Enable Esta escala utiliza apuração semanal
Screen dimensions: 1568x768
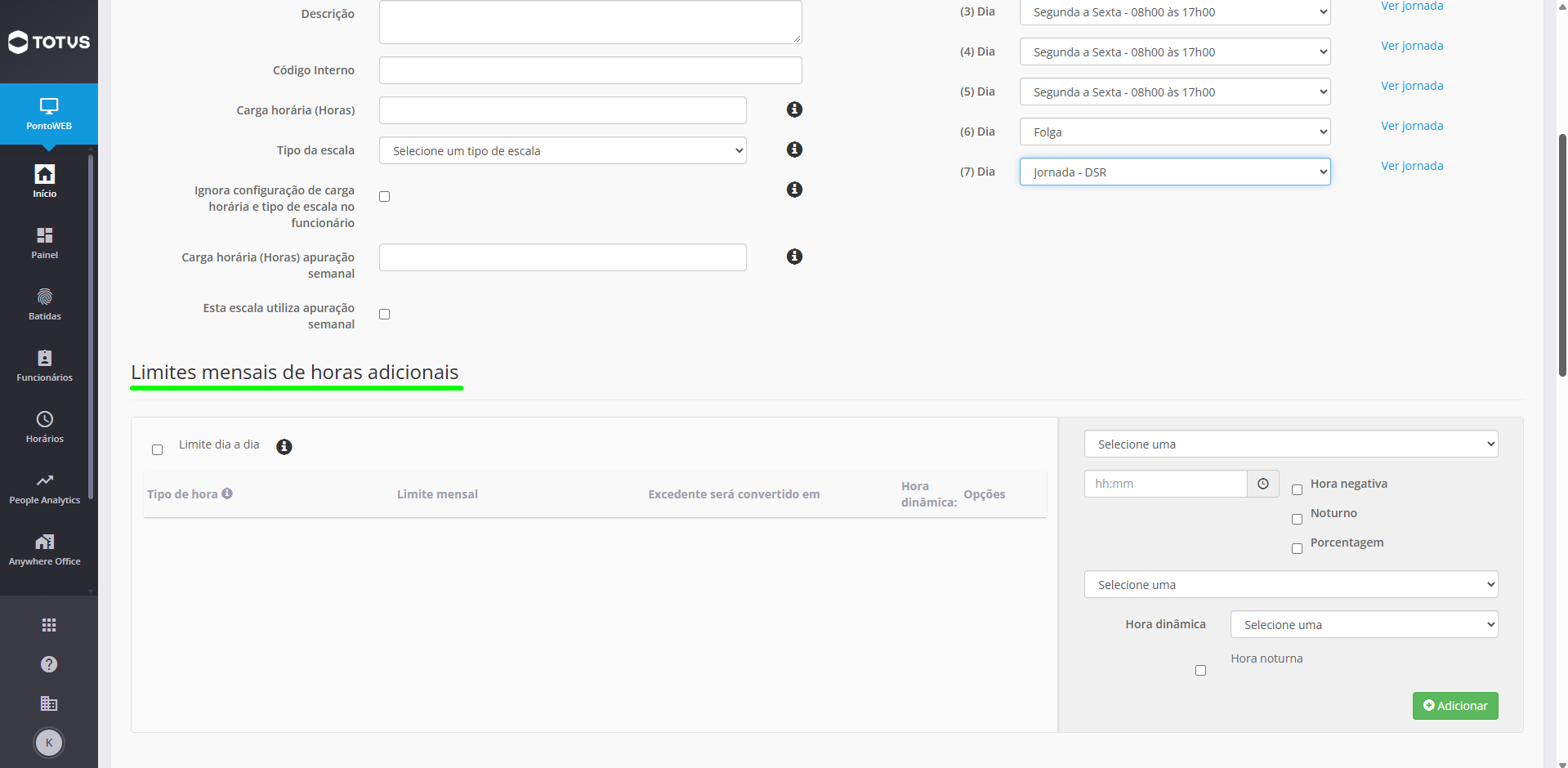(384, 314)
